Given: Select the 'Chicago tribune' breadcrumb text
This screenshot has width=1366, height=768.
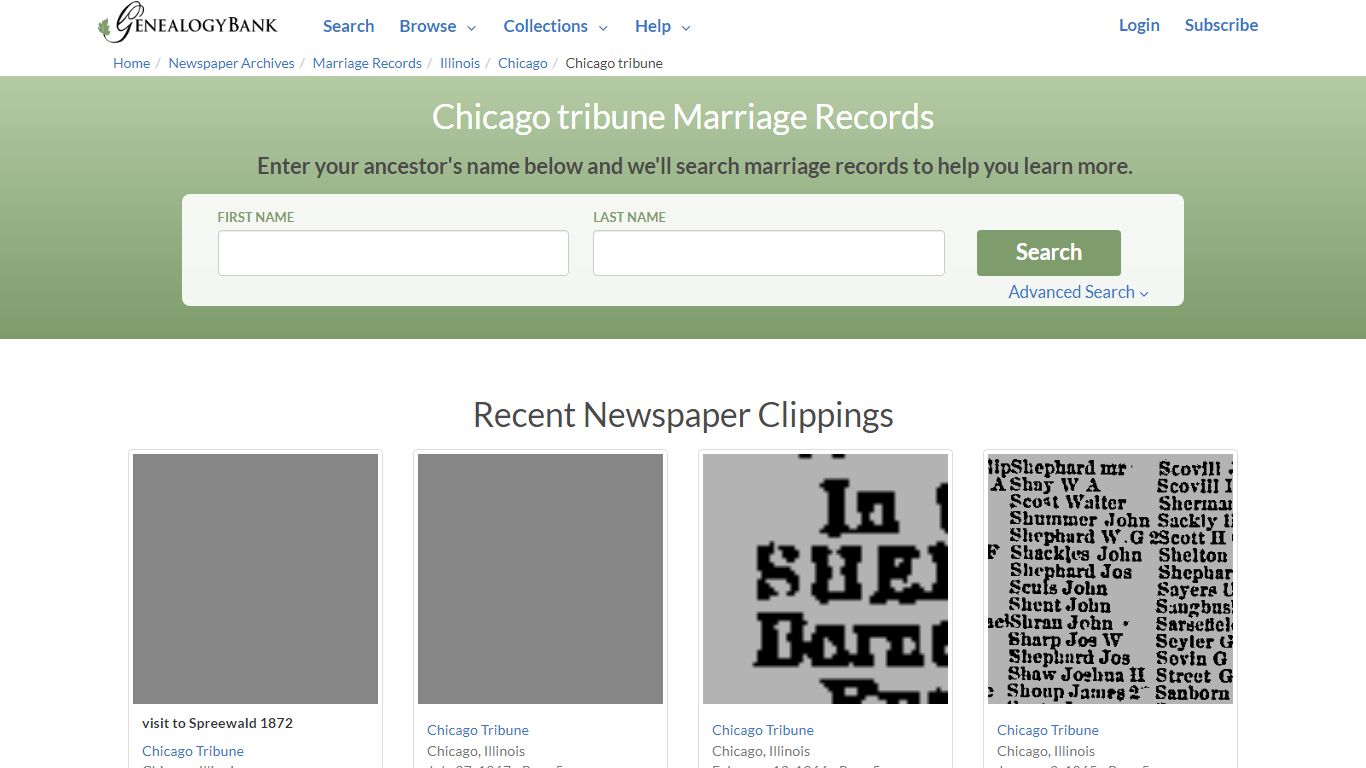Looking at the screenshot, I should pos(614,63).
